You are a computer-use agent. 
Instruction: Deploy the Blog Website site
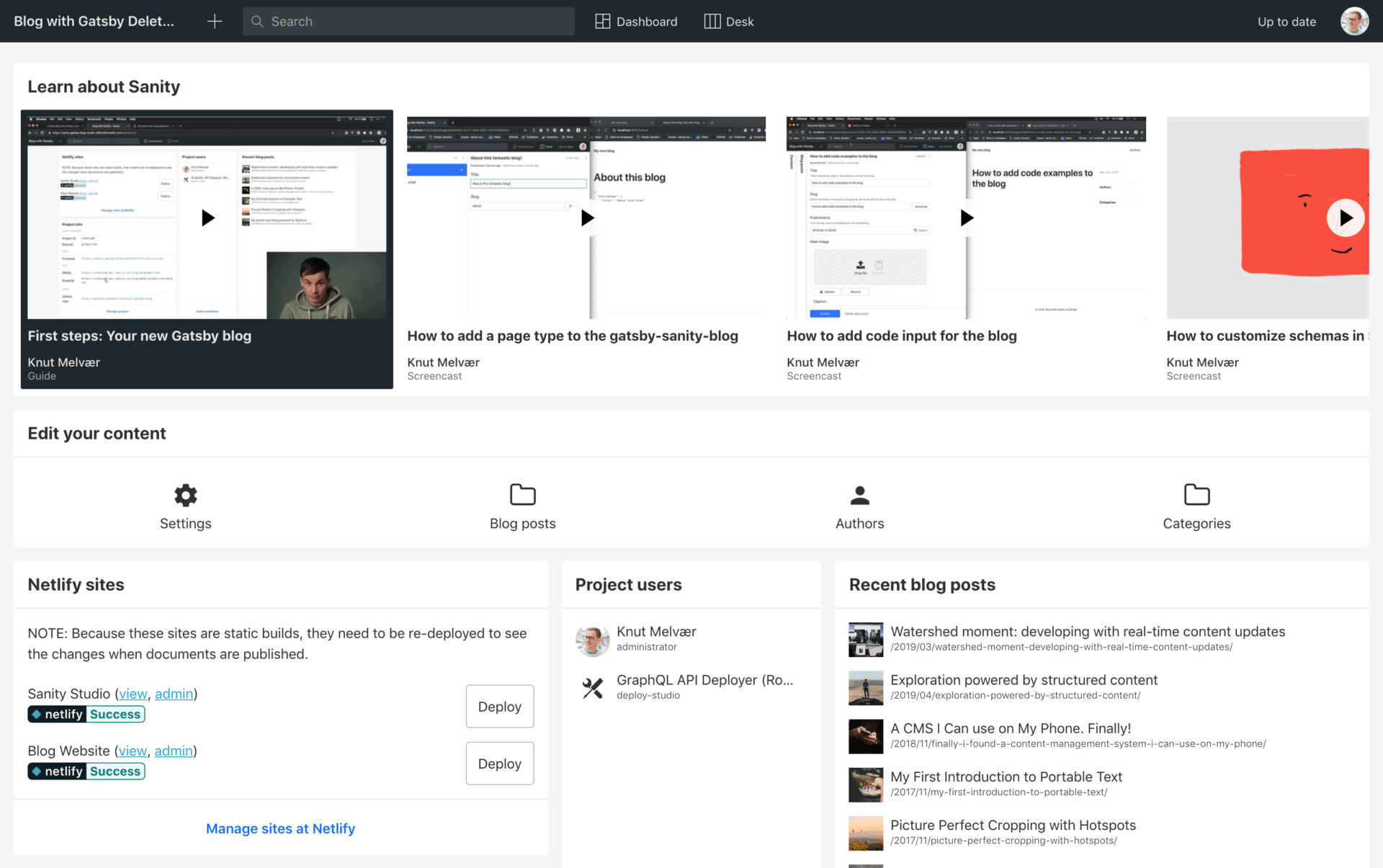click(x=499, y=764)
